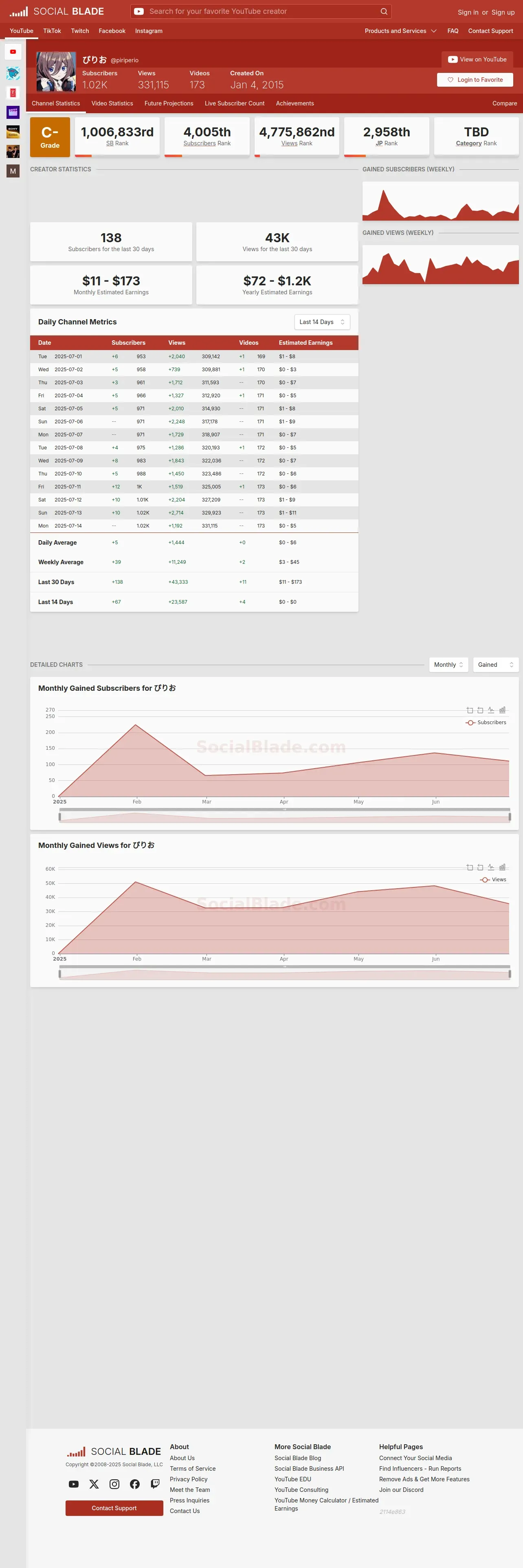Screen dimensions: 523x1568
Task: Open Last 14 Days dropdown
Action: [322, 322]
